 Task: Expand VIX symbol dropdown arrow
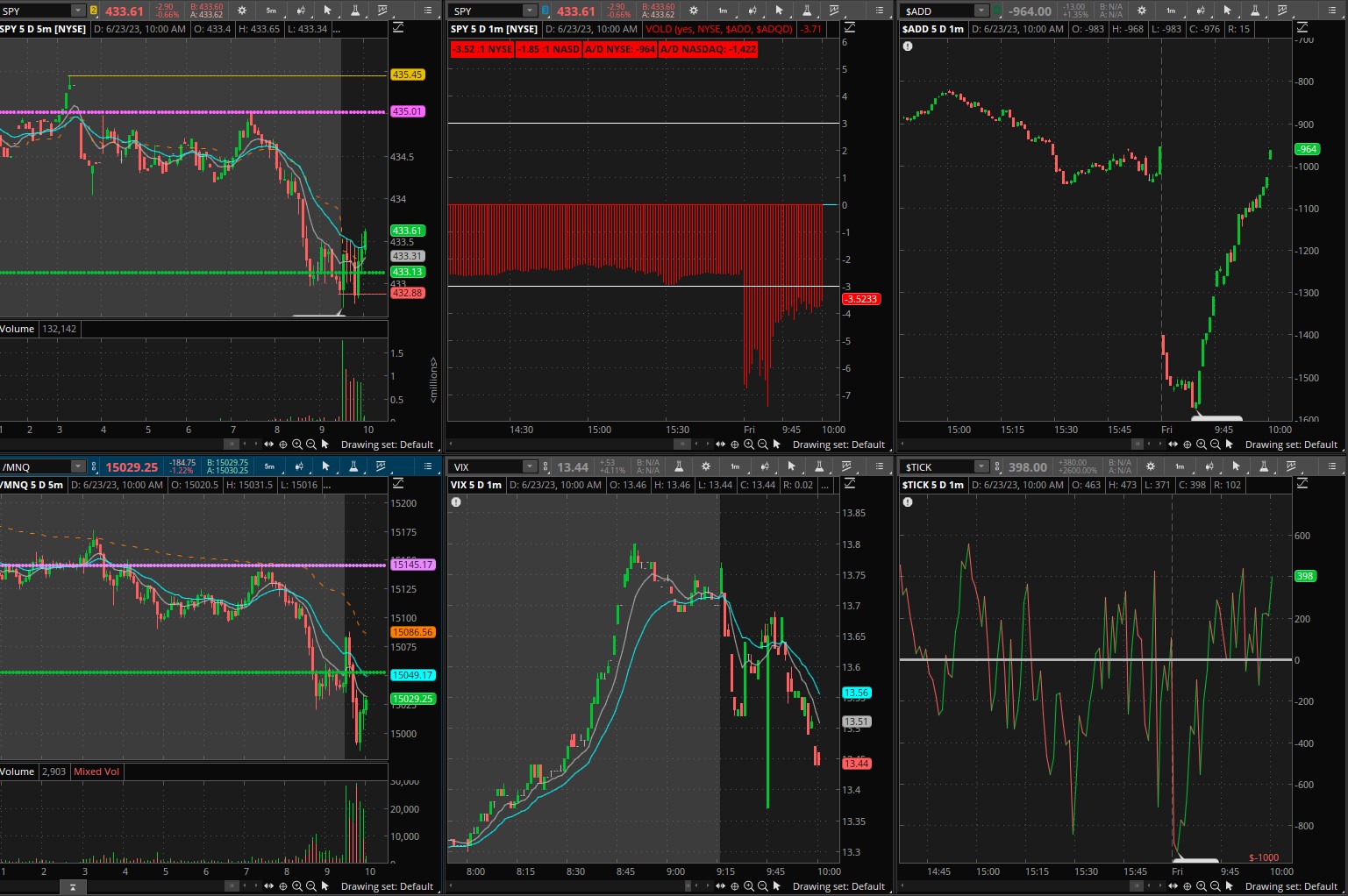530,466
